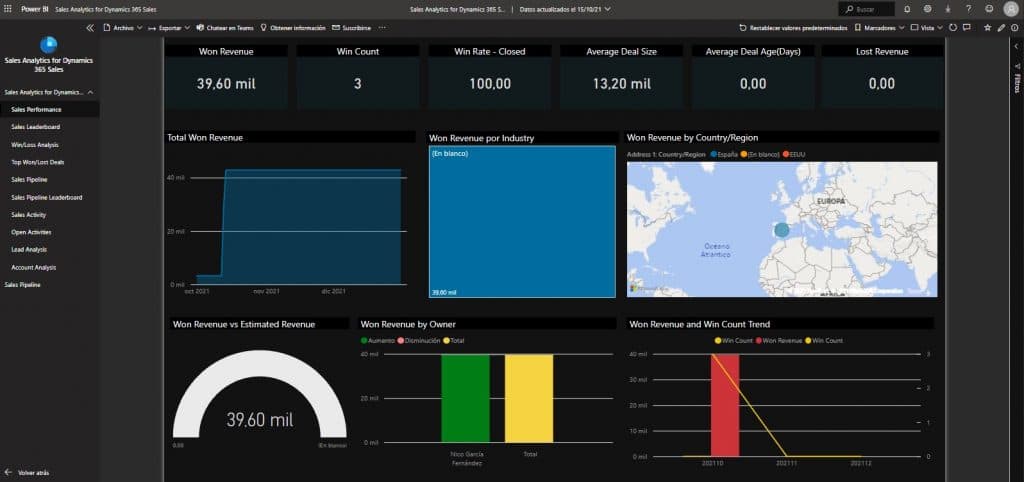This screenshot has height=482, width=1024.
Task: Open Sales Leaderboard page
Action: [x=50, y=127]
